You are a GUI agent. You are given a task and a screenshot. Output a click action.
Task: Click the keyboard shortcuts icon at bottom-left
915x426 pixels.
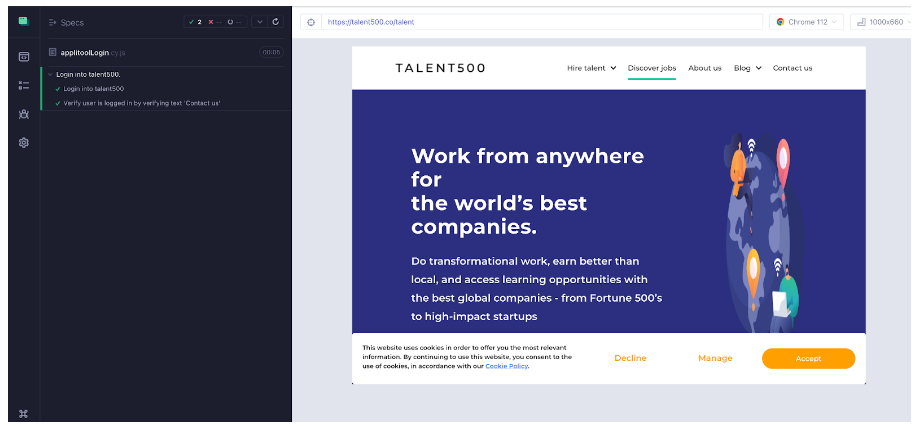click(x=23, y=413)
